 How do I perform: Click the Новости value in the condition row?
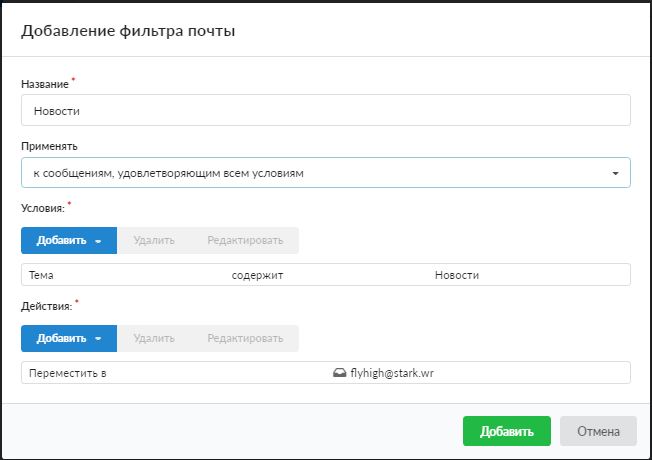point(457,275)
